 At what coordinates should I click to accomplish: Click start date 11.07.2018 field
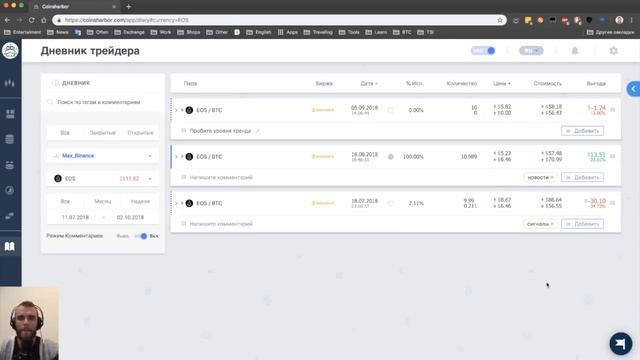[75, 217]
